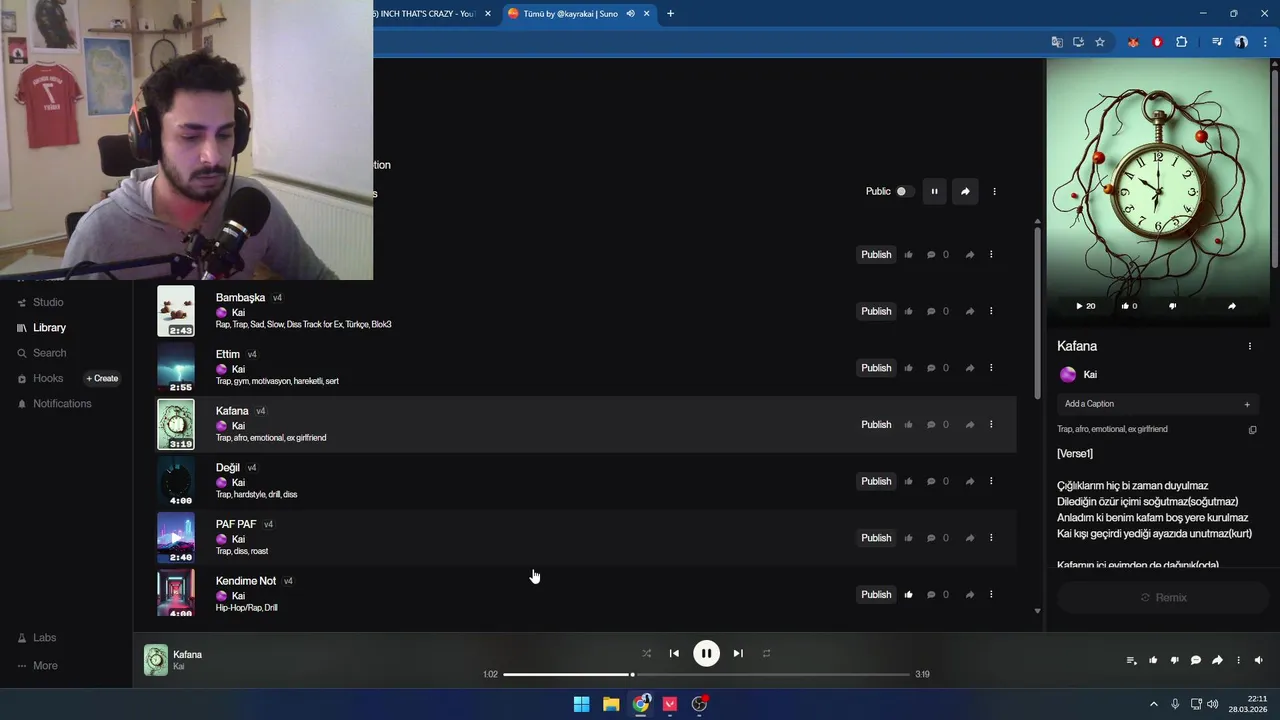Toggle shuffle in the player
This screenshot has width=1280, height=720.
646,654
